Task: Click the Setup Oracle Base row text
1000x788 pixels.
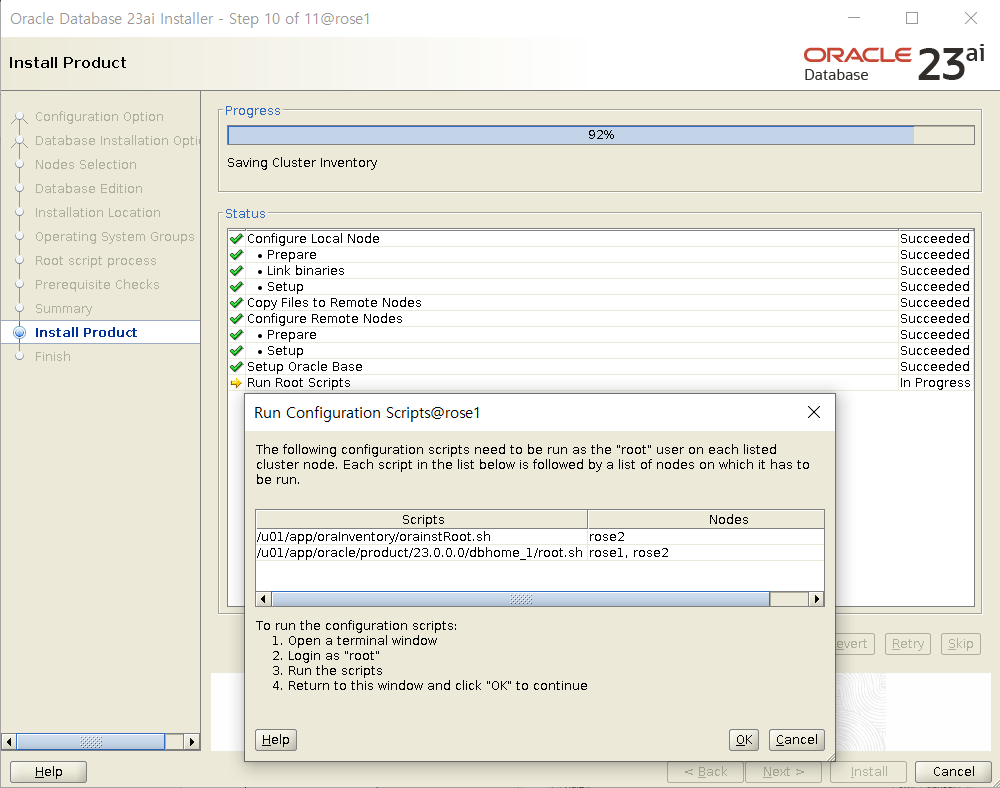Action: point(304,367)
